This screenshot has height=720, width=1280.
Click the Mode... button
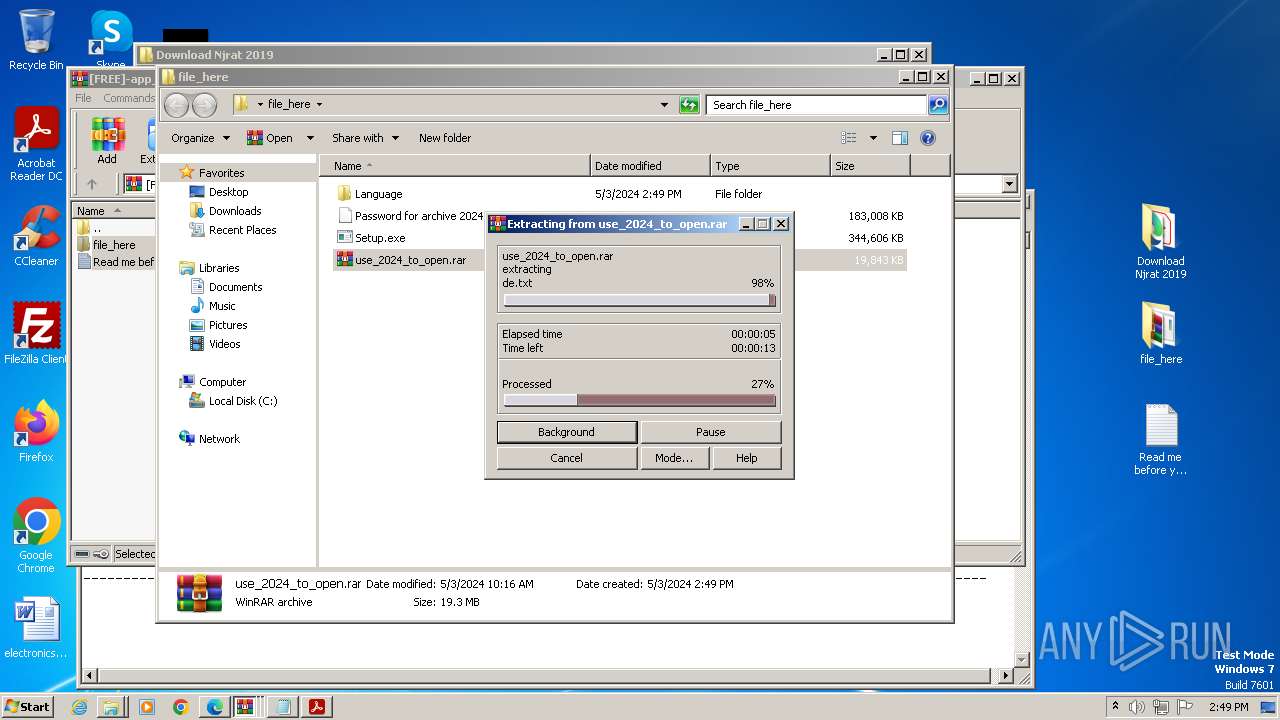pyautogui.click(x=674, y=458)
